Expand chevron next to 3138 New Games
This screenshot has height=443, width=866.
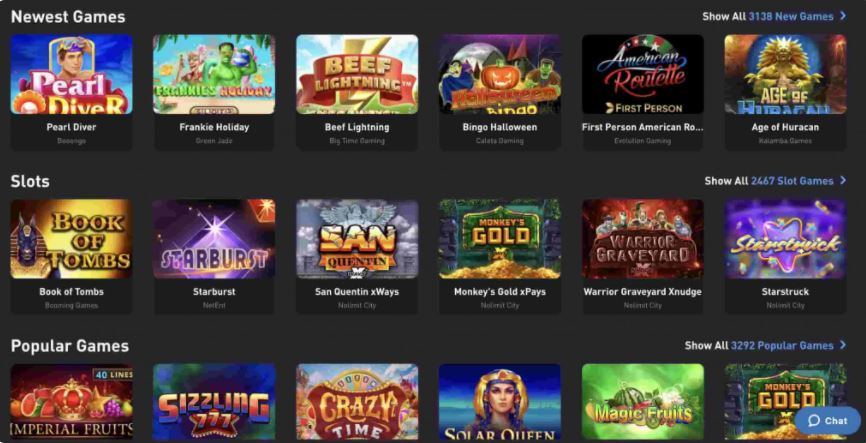click(x=843, y=16)
